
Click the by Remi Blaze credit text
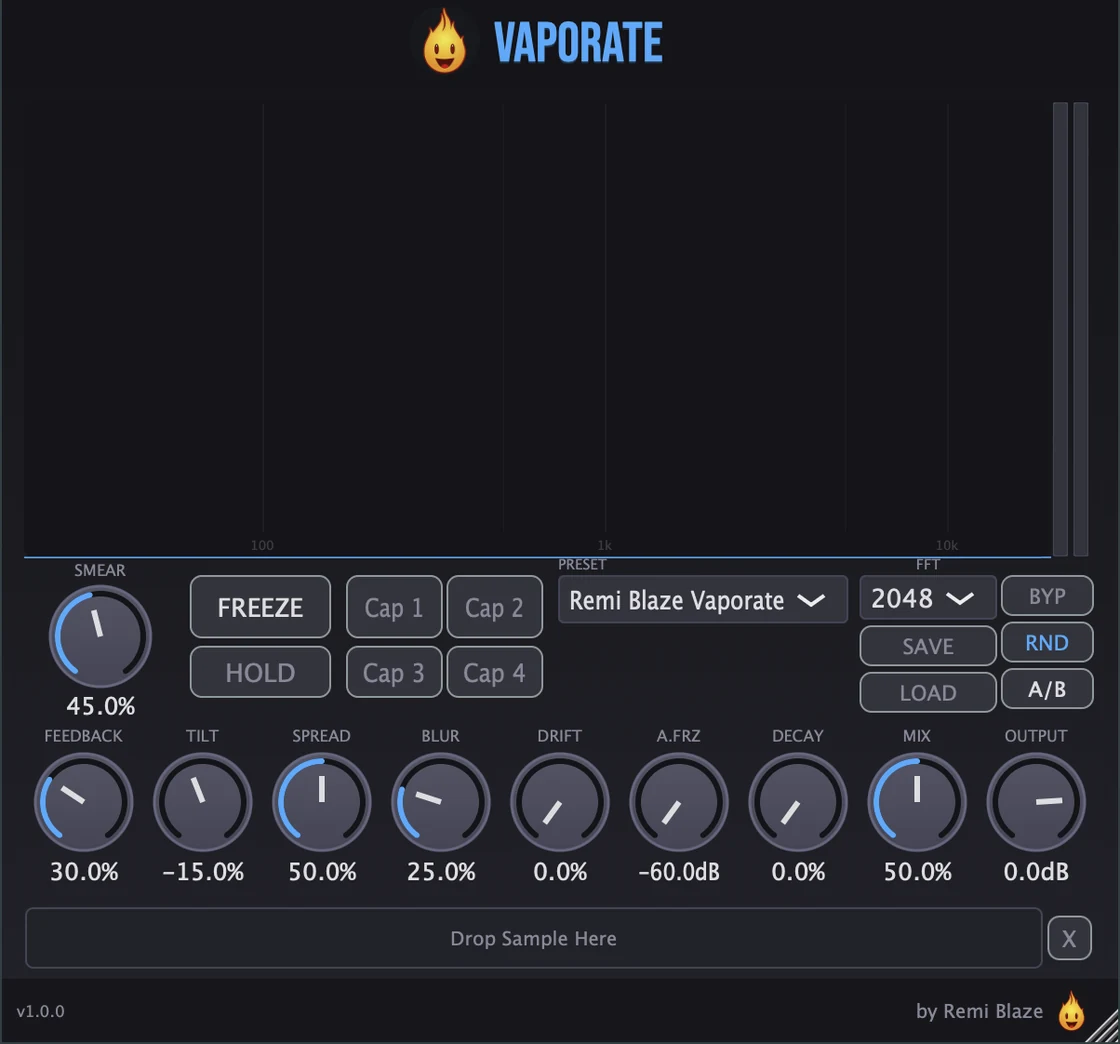[x=979, y=1011]
